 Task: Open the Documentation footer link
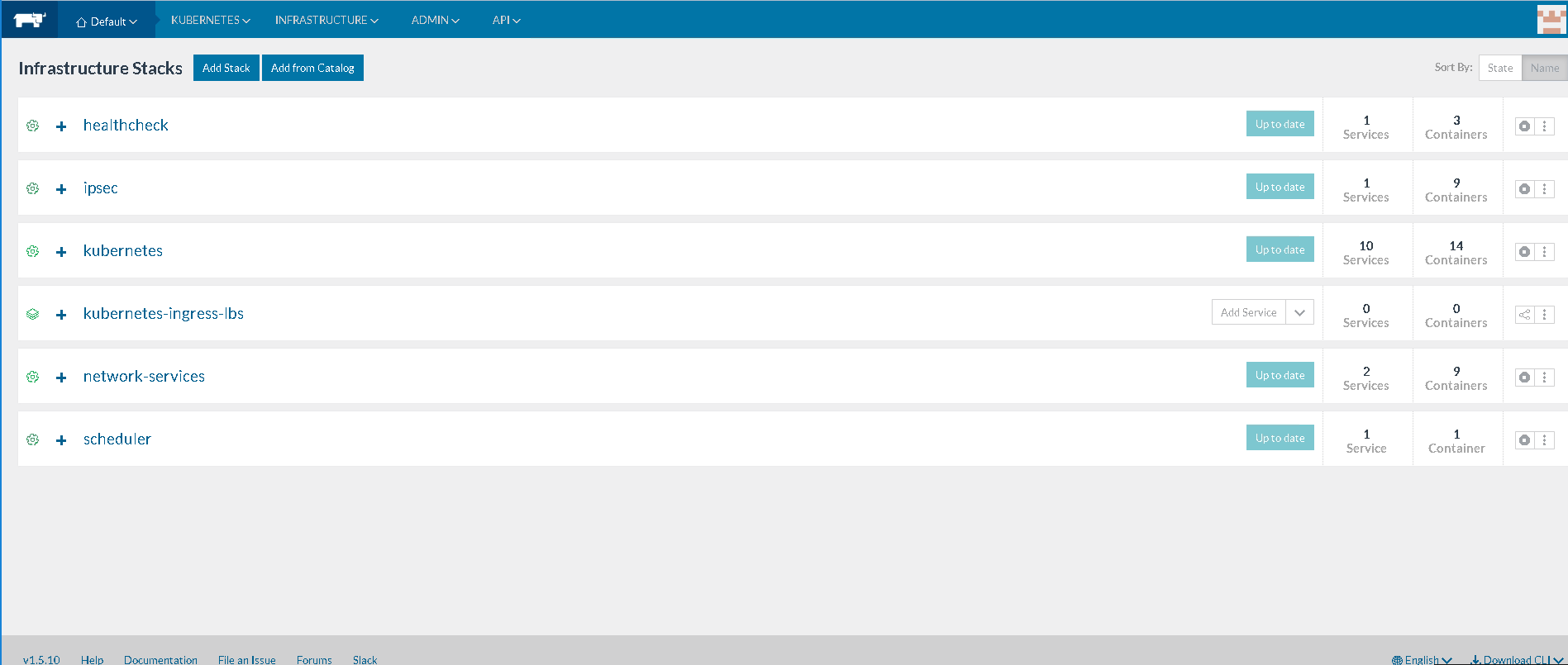coord(160,659)
